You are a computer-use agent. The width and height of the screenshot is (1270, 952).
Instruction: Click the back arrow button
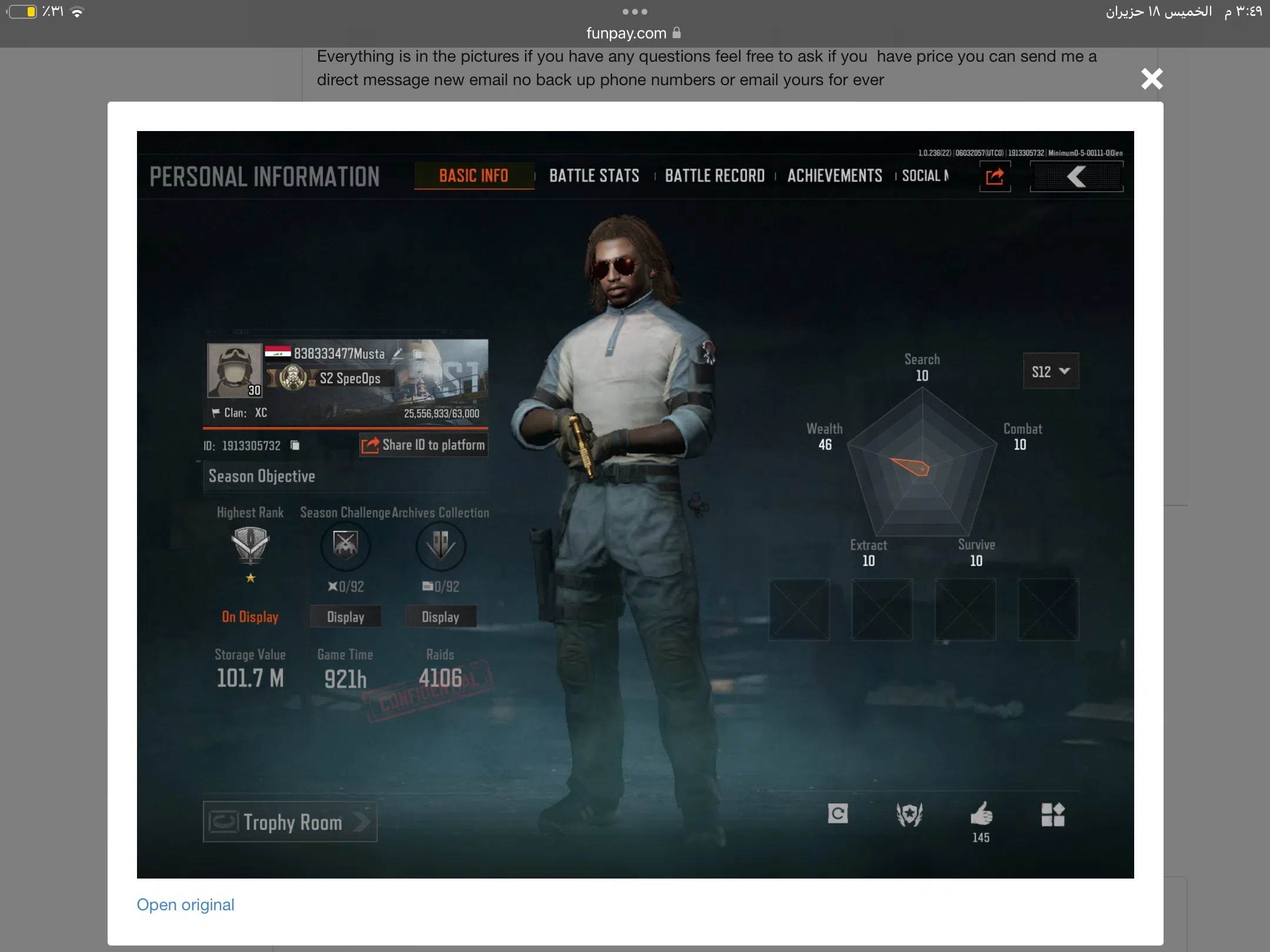tap(1077, 176)
